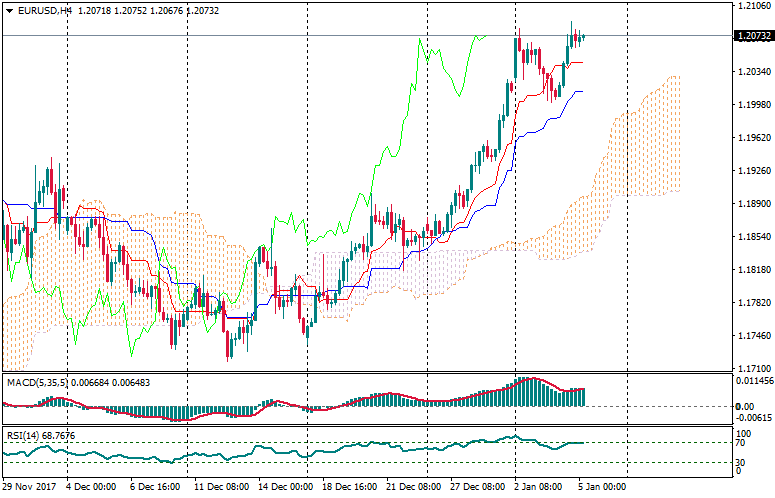Click the 1.18180 price axis label
The width and height of the screenshot is (775, 498).
point(751,270)
